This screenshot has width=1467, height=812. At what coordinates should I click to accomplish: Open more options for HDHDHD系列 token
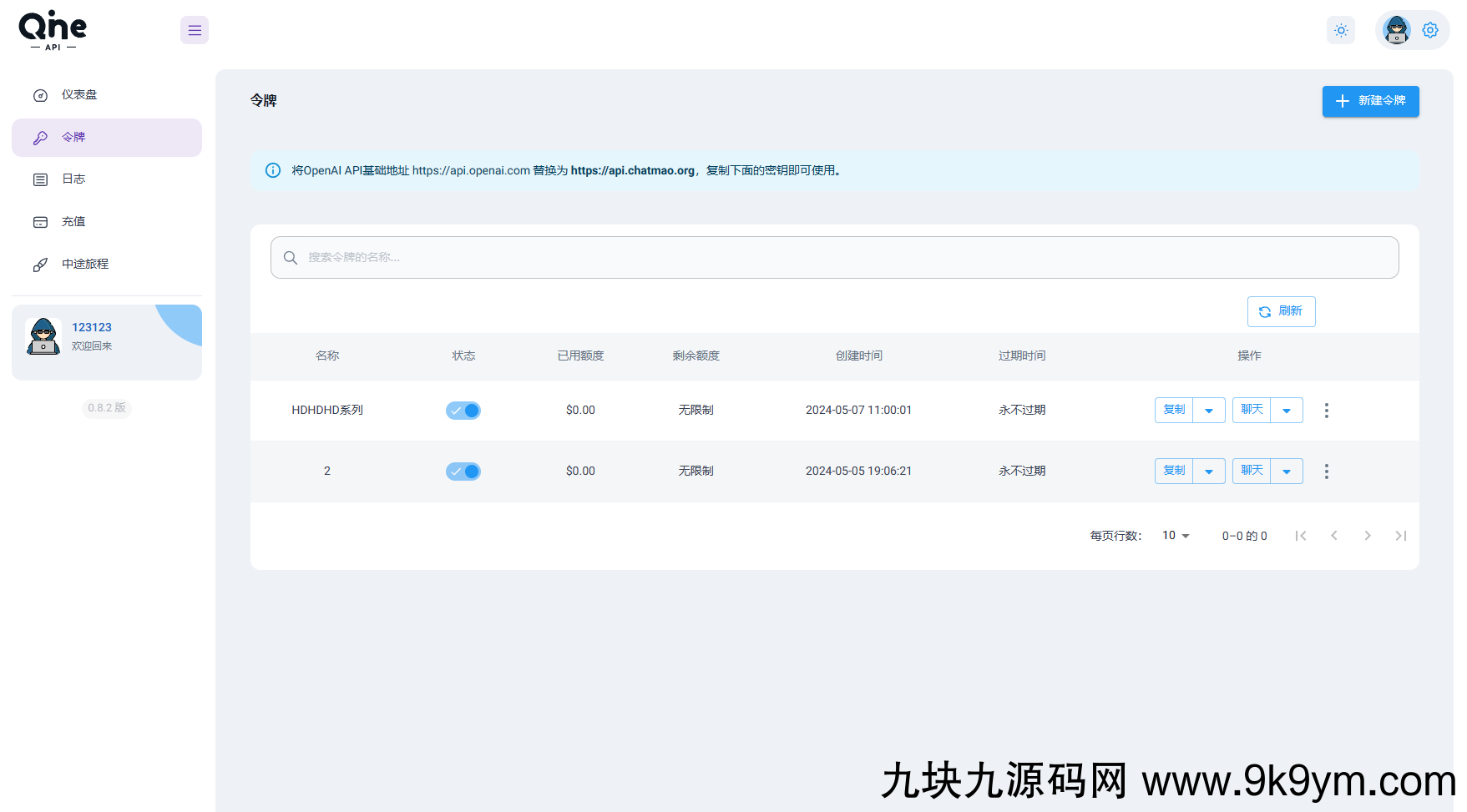point(1326,411)
